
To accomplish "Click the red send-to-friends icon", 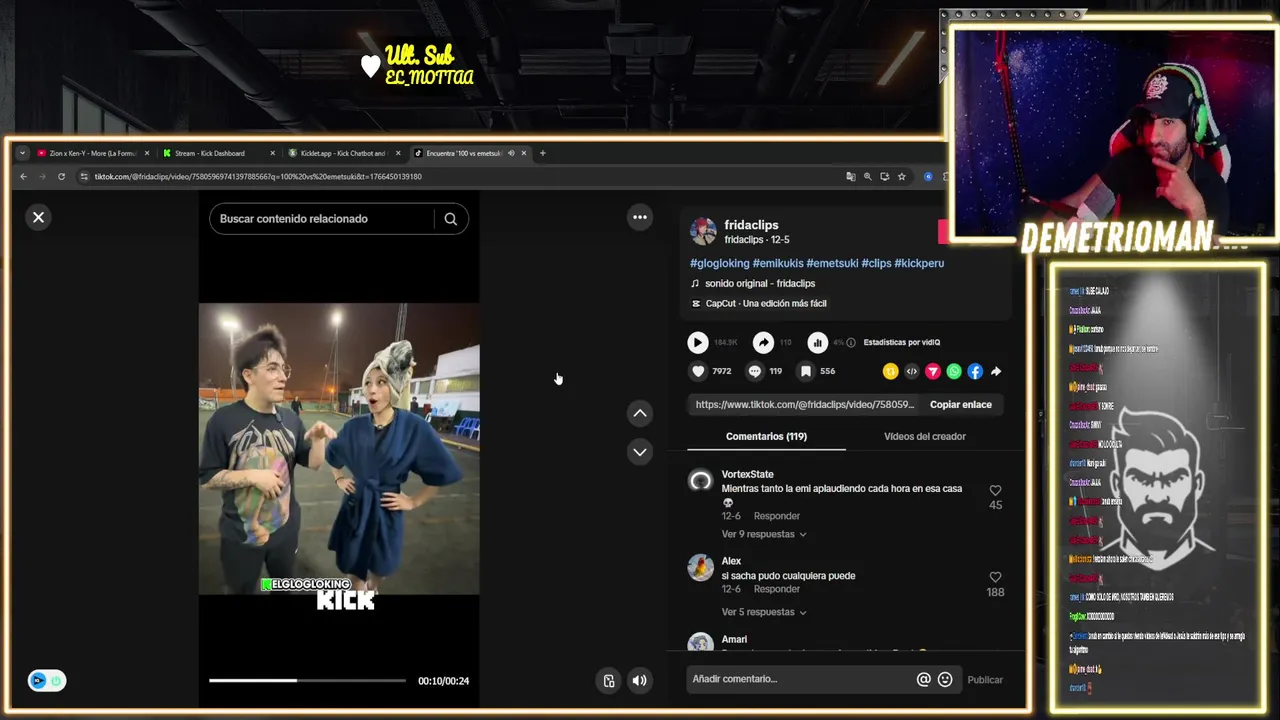I will point(933,371).
